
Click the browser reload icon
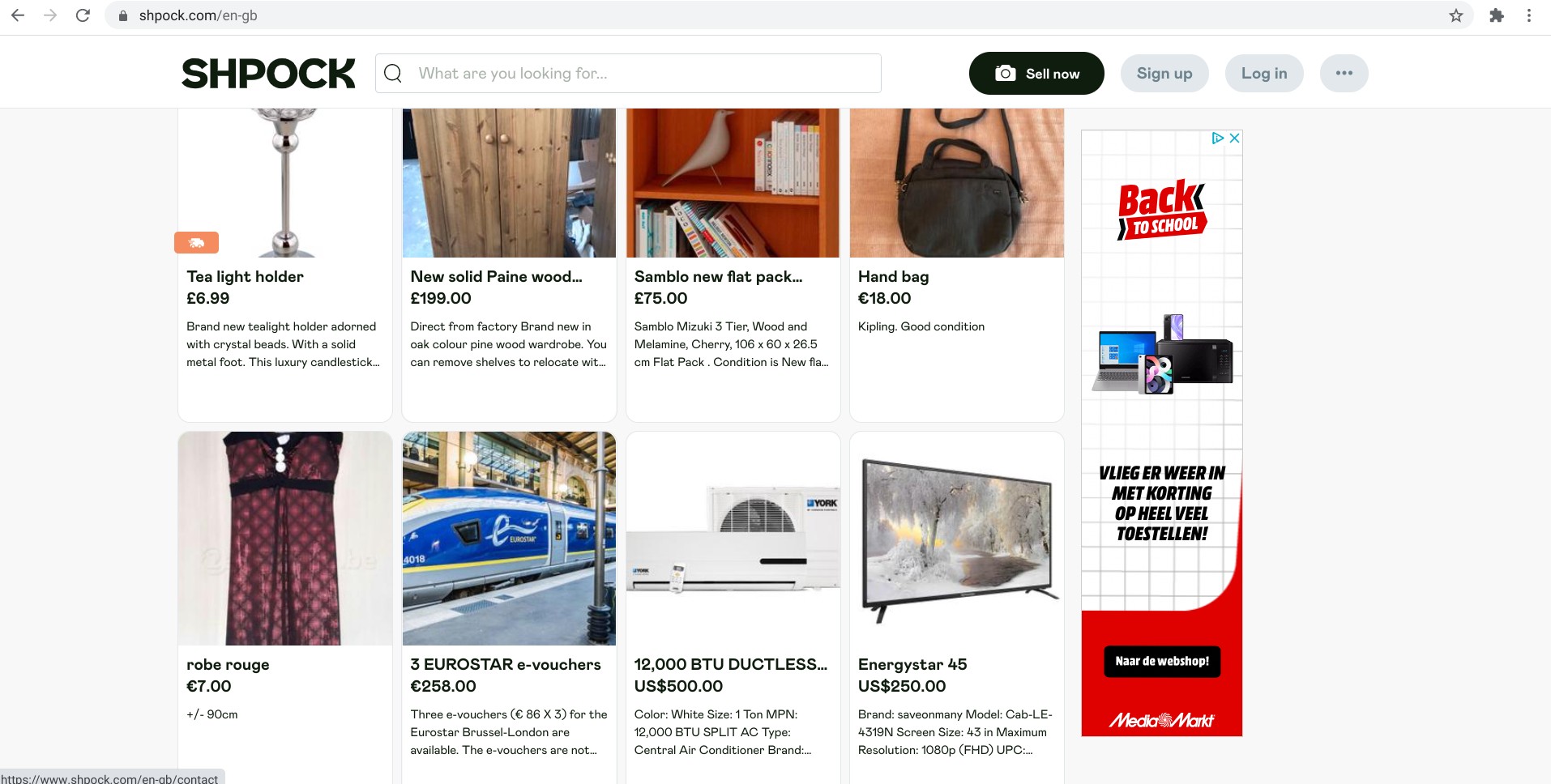tap(83, 15)
